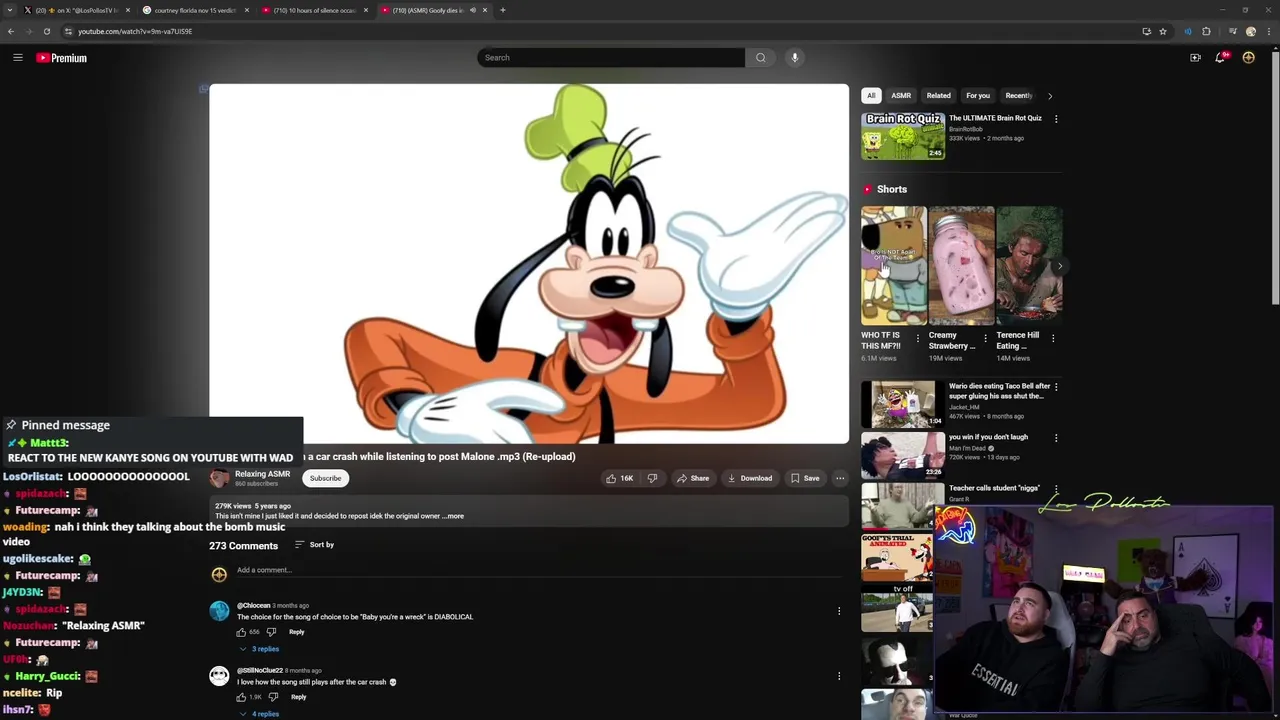The image size is (1280, 720).
Task: Open Creamy Strawberry short thumbnail
Action: 961,266
